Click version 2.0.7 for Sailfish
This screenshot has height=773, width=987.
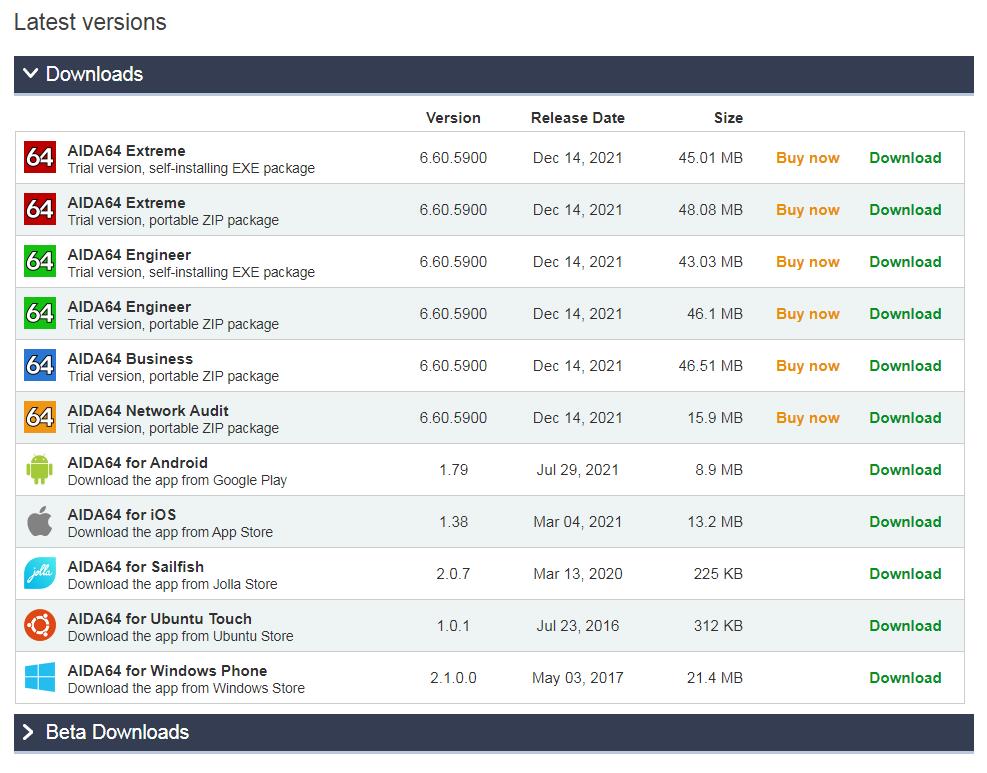pyautogui.click(x=453, y=573)
